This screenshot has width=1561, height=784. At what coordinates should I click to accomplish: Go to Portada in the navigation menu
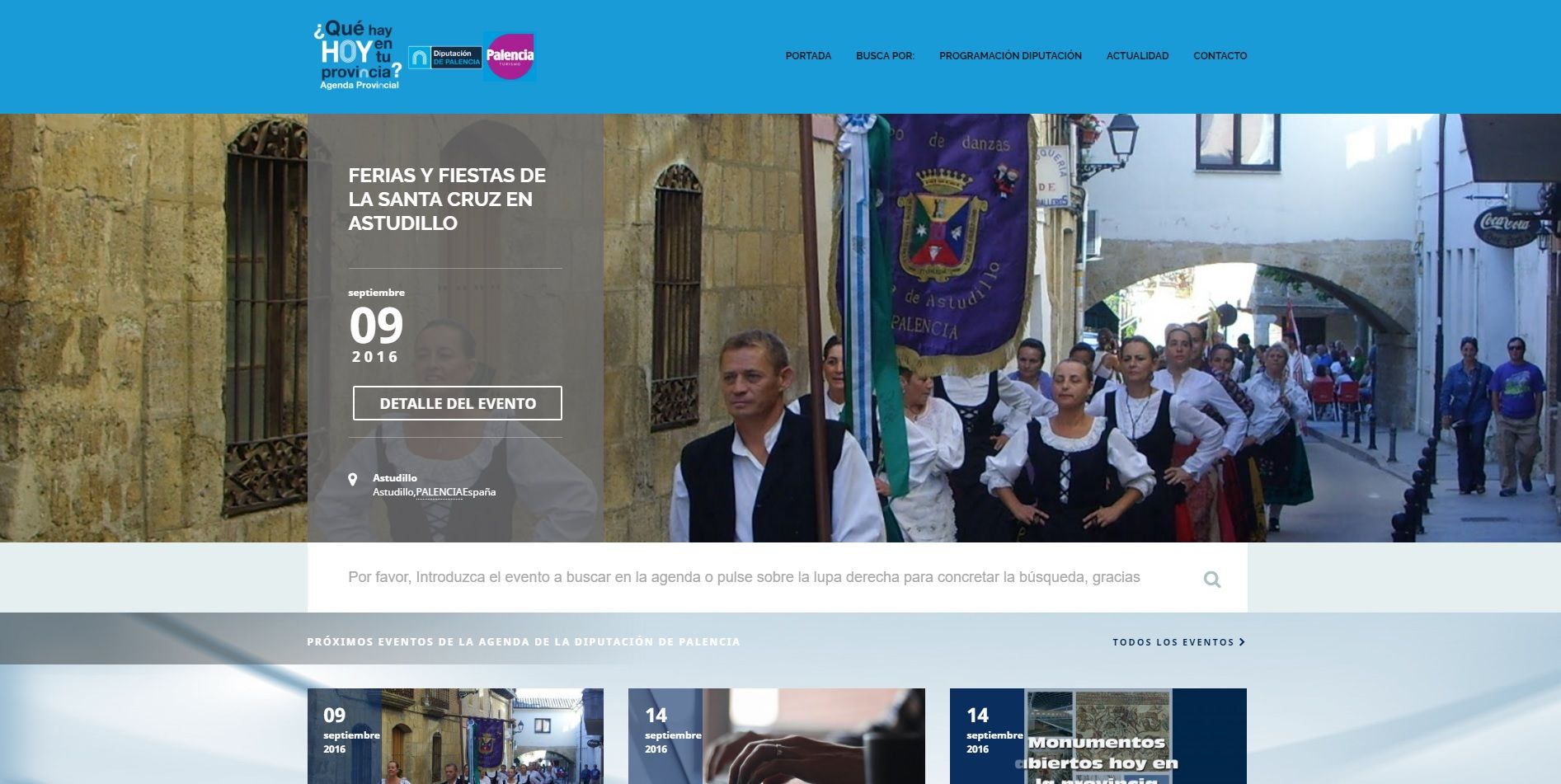click(x=807, y=56)
